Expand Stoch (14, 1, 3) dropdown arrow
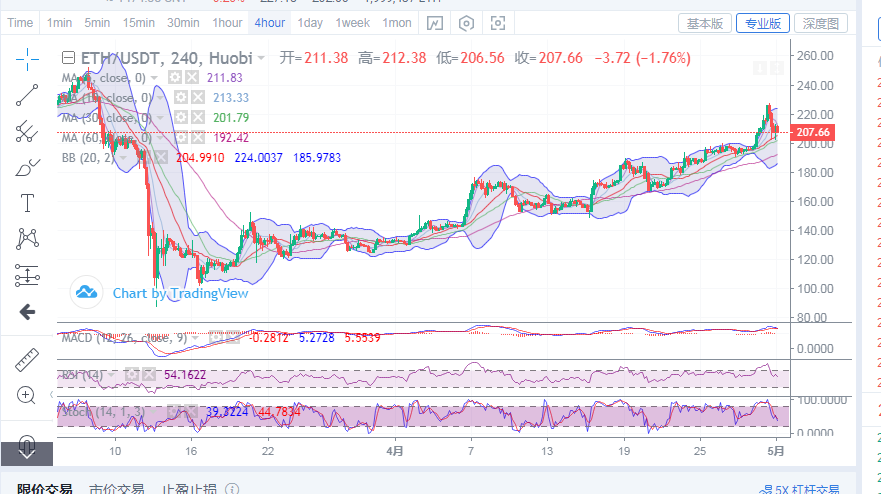Viewport: 881px width, 494px height. click(153, 412)
